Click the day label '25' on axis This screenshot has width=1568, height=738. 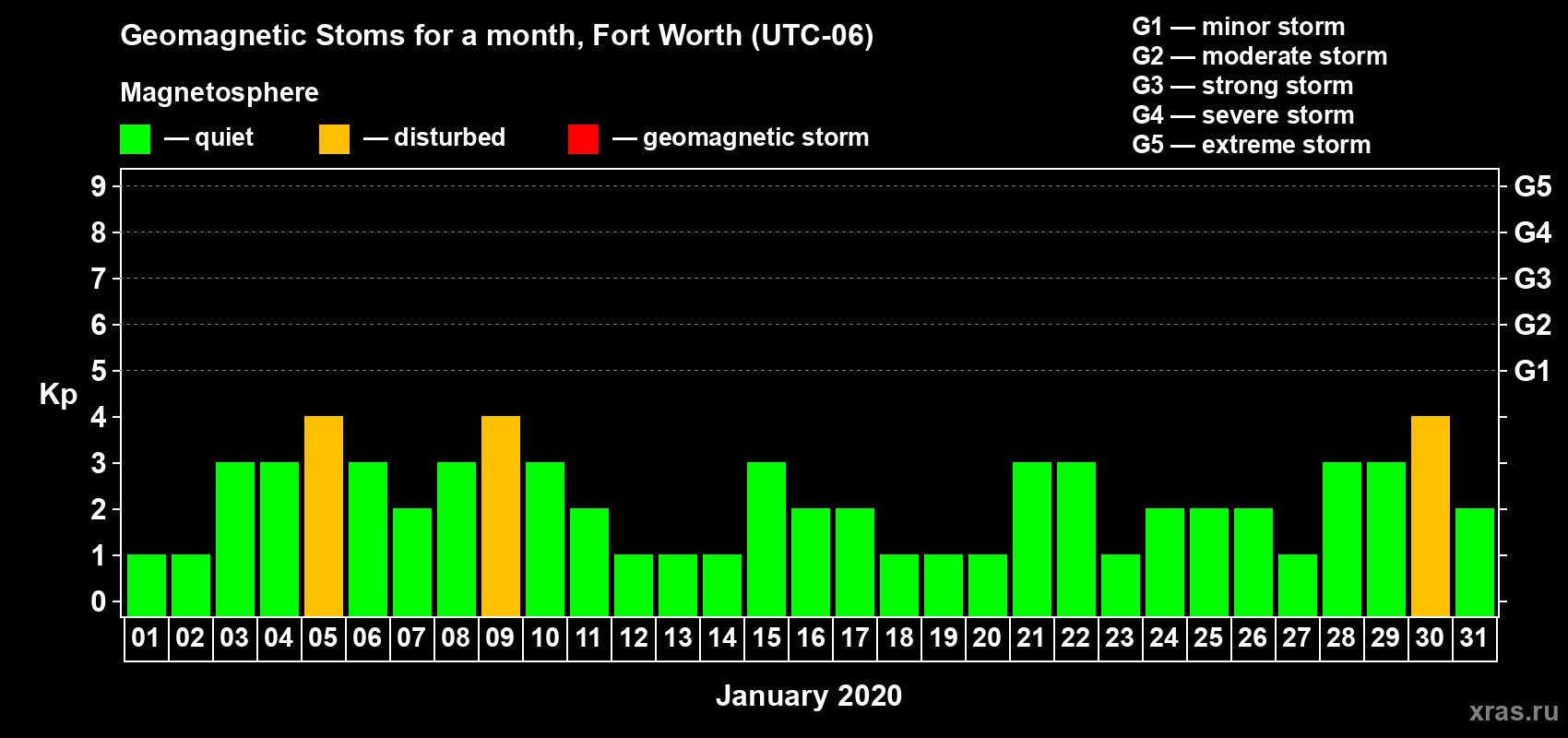coord(1208,638)
